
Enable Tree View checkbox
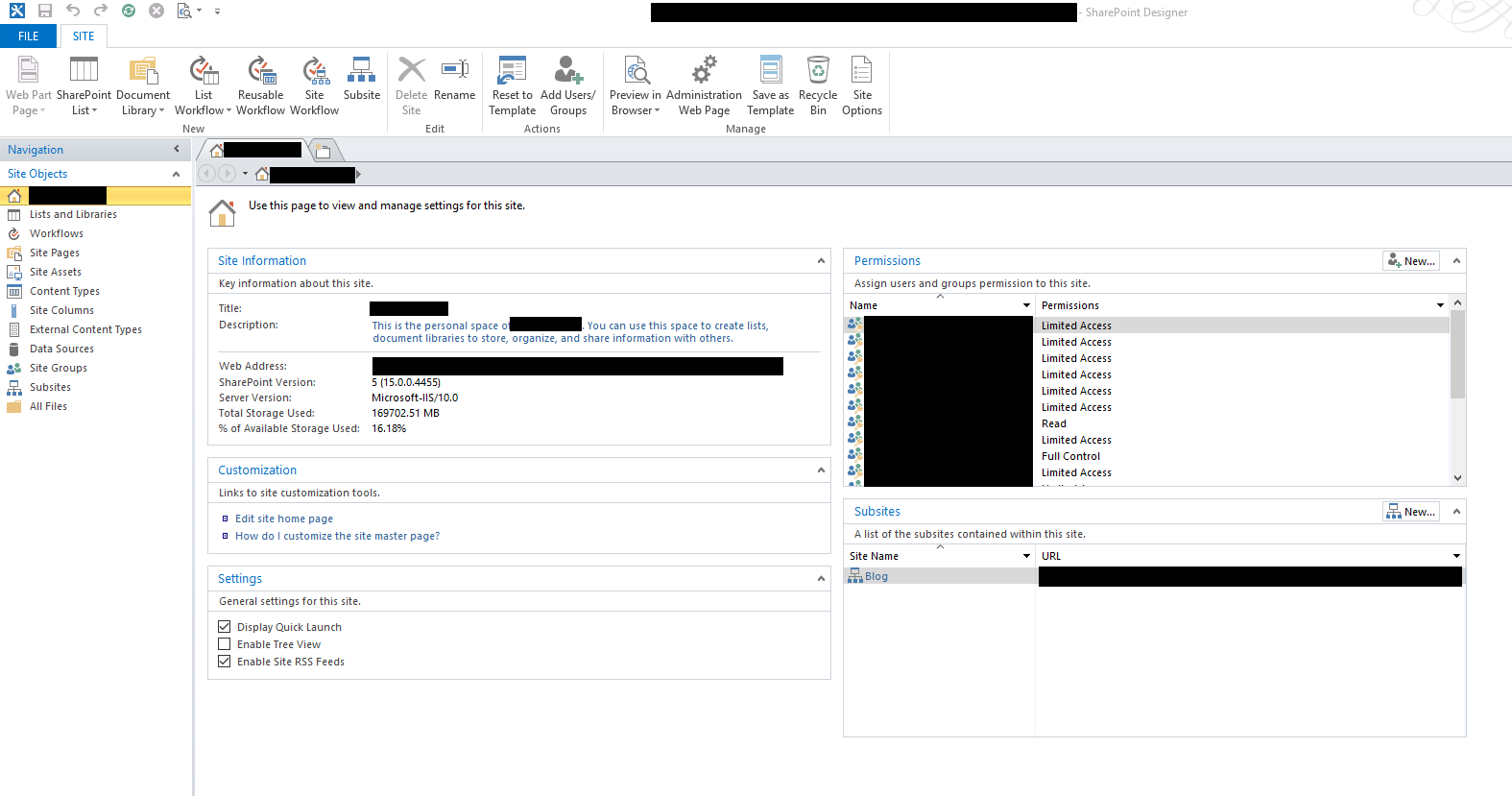pyautogui.click(x=225, y=644)
